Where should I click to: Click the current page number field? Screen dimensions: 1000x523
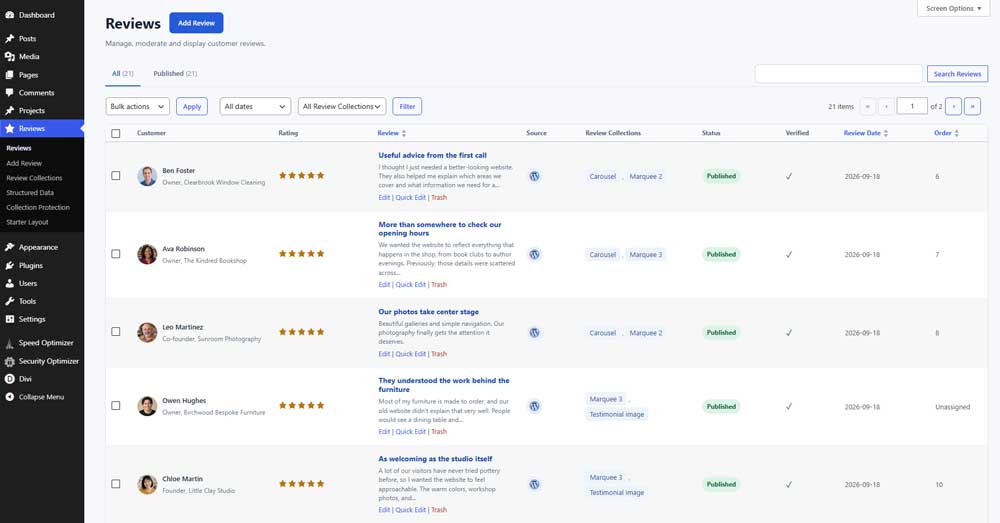click(912, 107)
